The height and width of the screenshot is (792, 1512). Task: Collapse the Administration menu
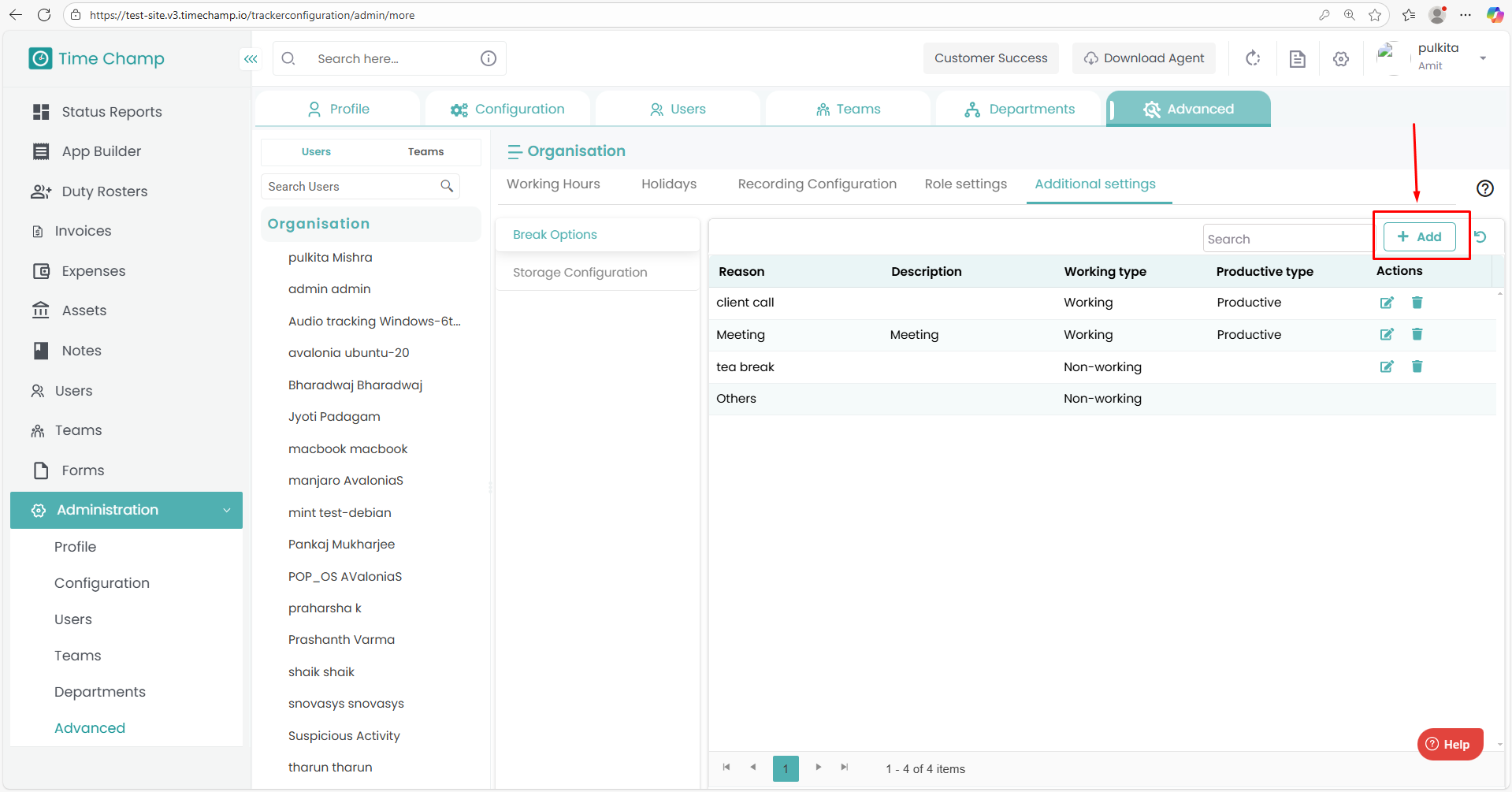tap(226, 510)
